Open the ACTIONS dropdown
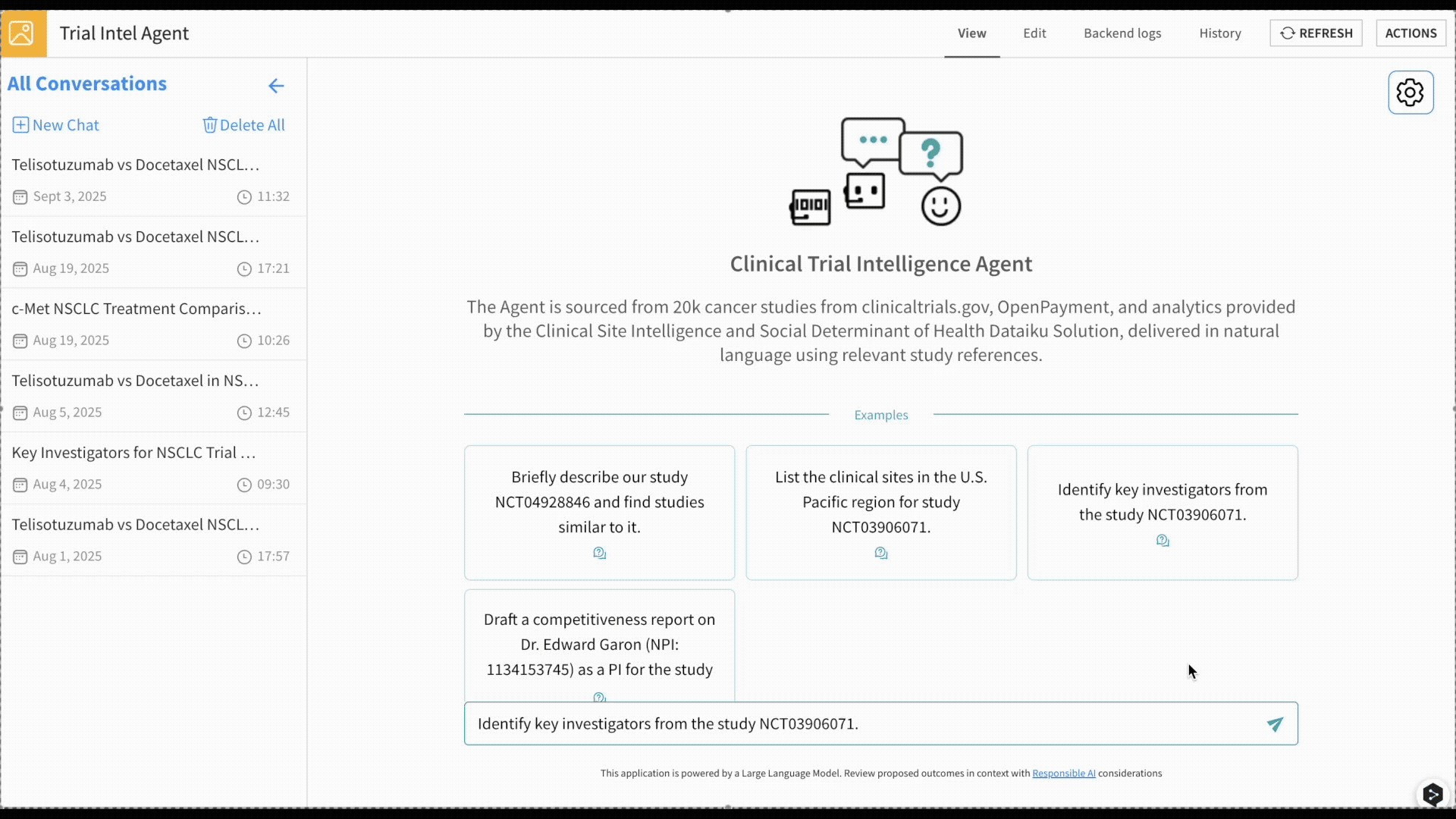The width and height of the screenshot is (1456, 819). click(x=1411, y=33)
